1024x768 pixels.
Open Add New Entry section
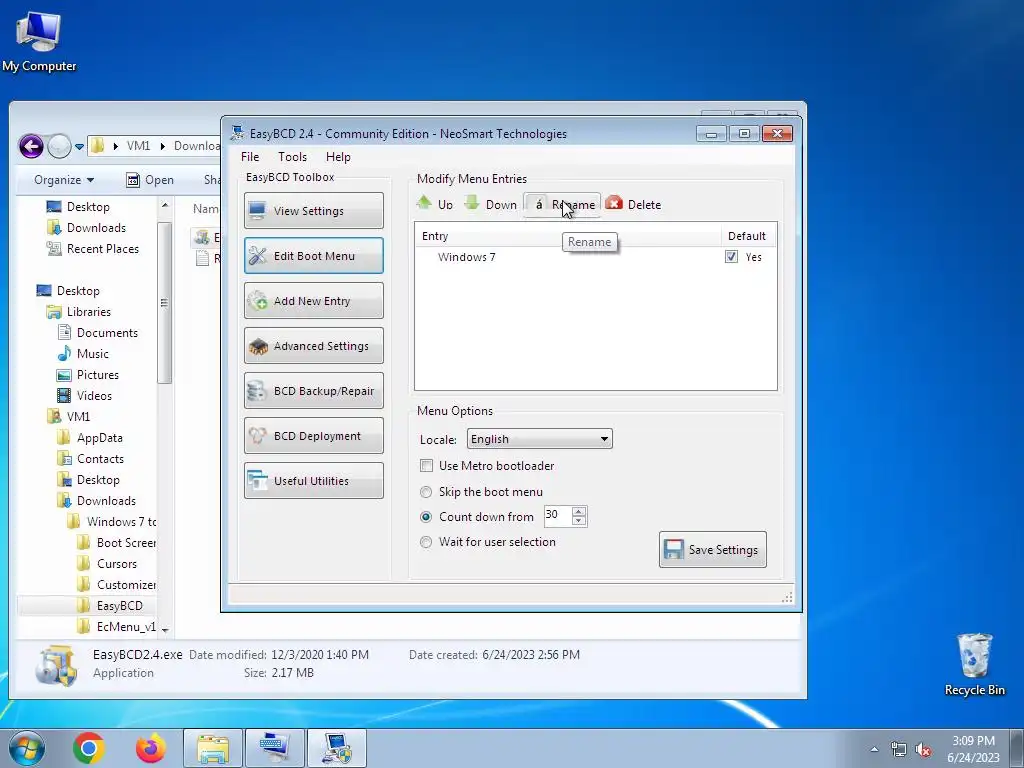pyautogui.click(x=313, y=300)
